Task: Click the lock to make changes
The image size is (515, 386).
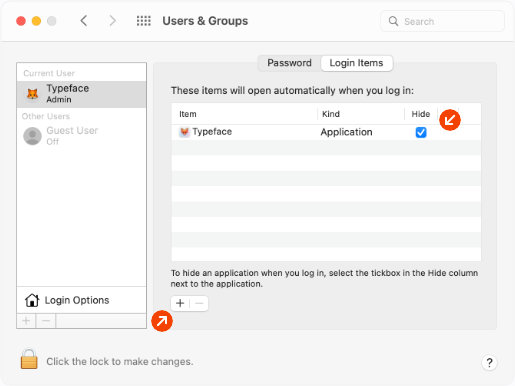Action: pyautogui.click(x=29, y=359)
